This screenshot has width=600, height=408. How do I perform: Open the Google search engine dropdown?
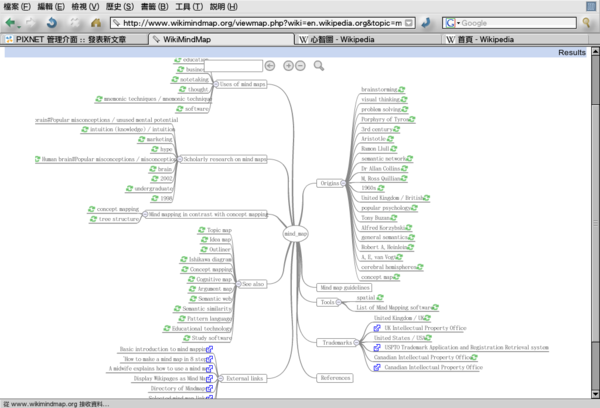[x=452, y=23]
